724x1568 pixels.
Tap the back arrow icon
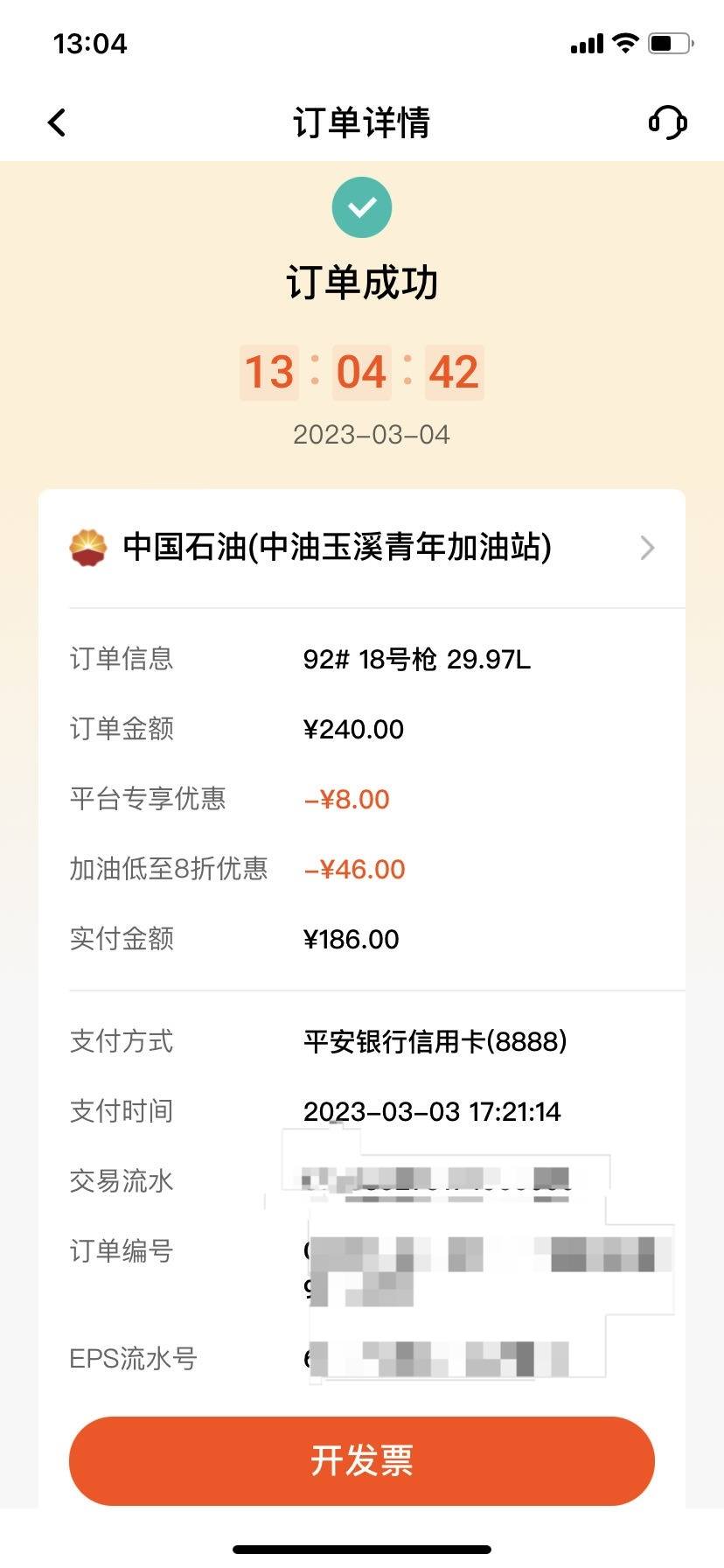[57, 122]
